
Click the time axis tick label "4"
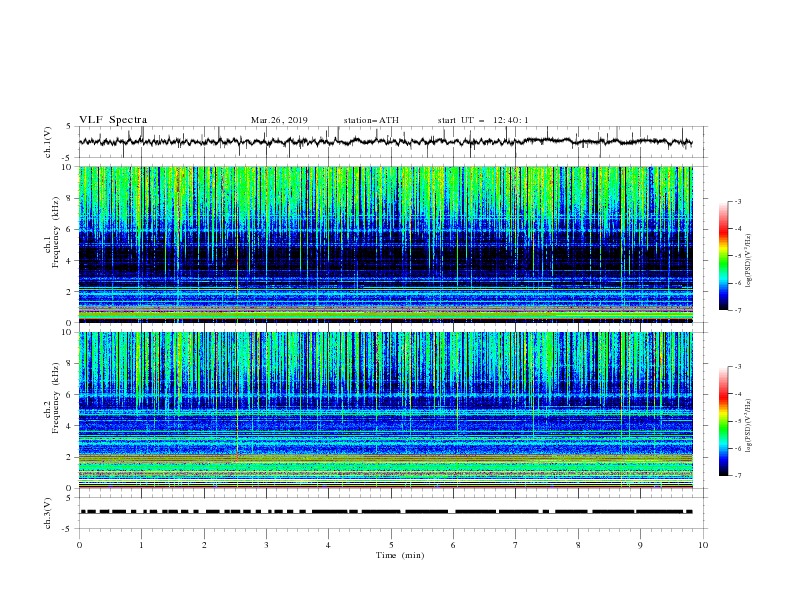tap(328, 545)
